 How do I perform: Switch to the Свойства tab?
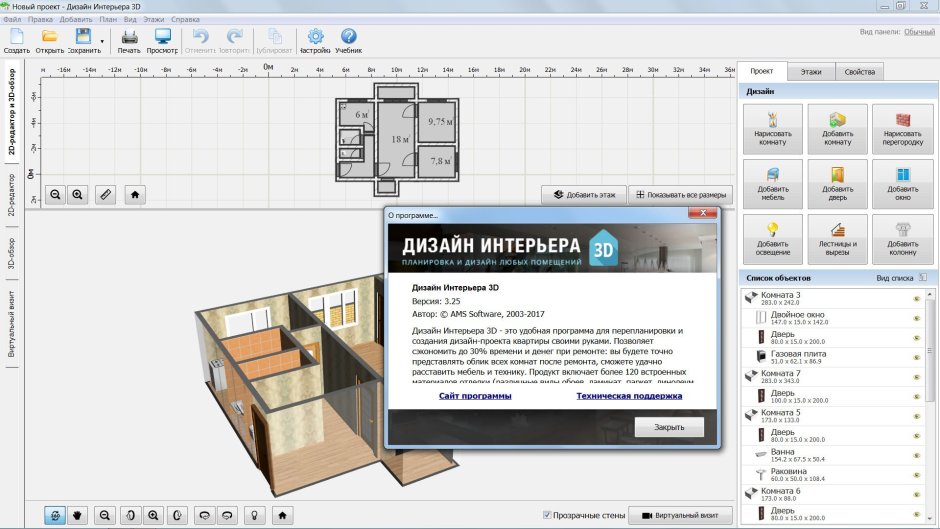click(859, 72)
